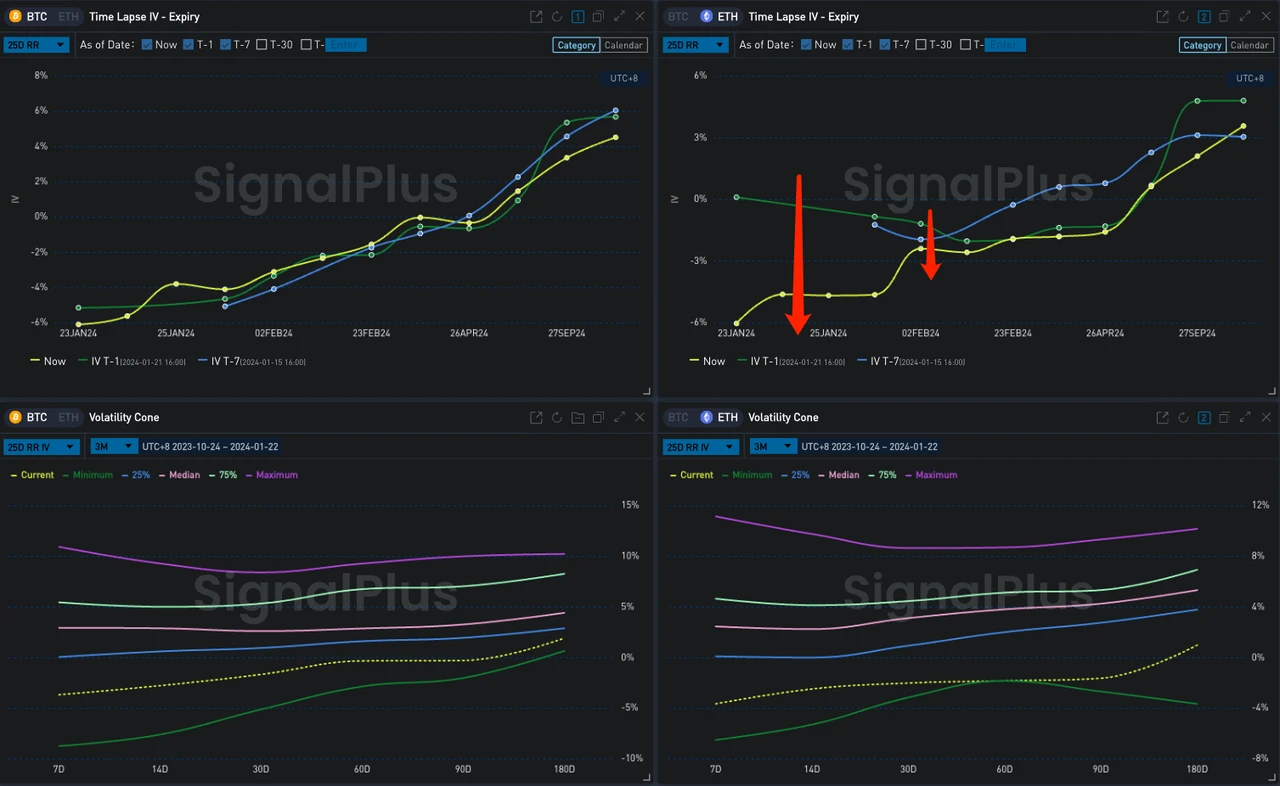Screen dimensions: 1280x786
Task: Open the 25D RR dropdown in BTC Time Lapse panel
Action: pos(36,44)
